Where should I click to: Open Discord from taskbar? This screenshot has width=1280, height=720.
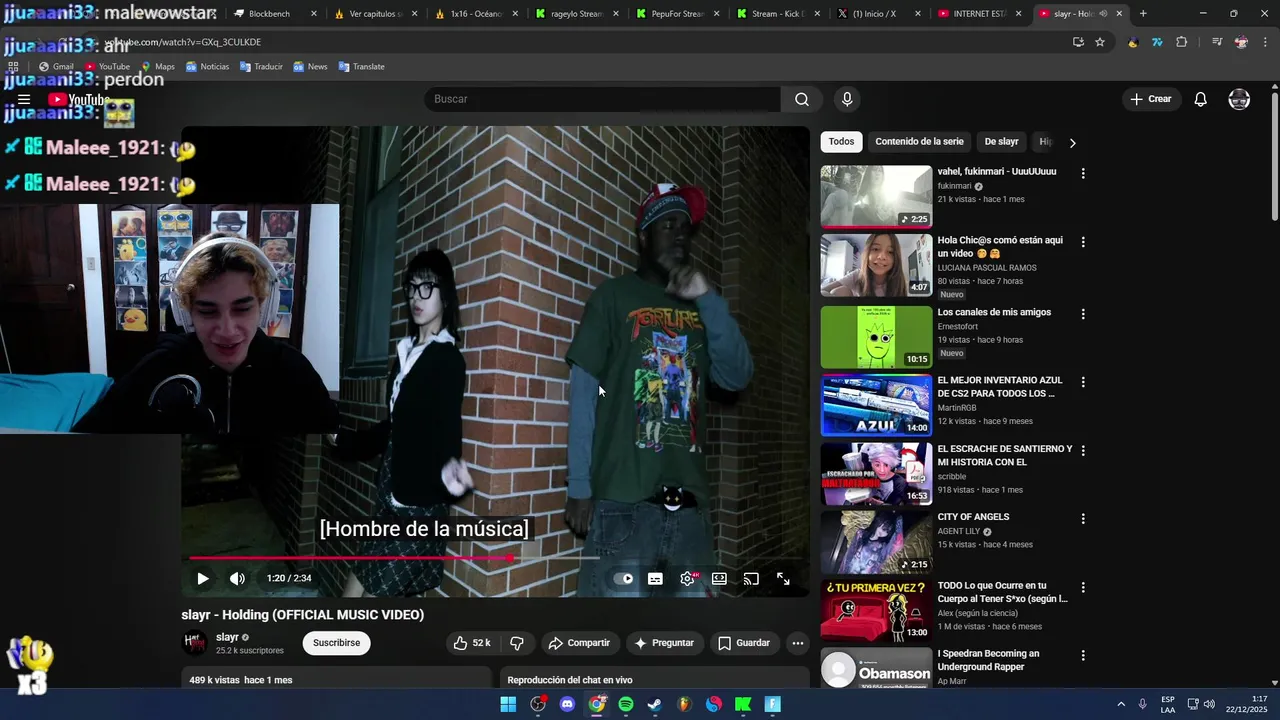tap(567, 704)
